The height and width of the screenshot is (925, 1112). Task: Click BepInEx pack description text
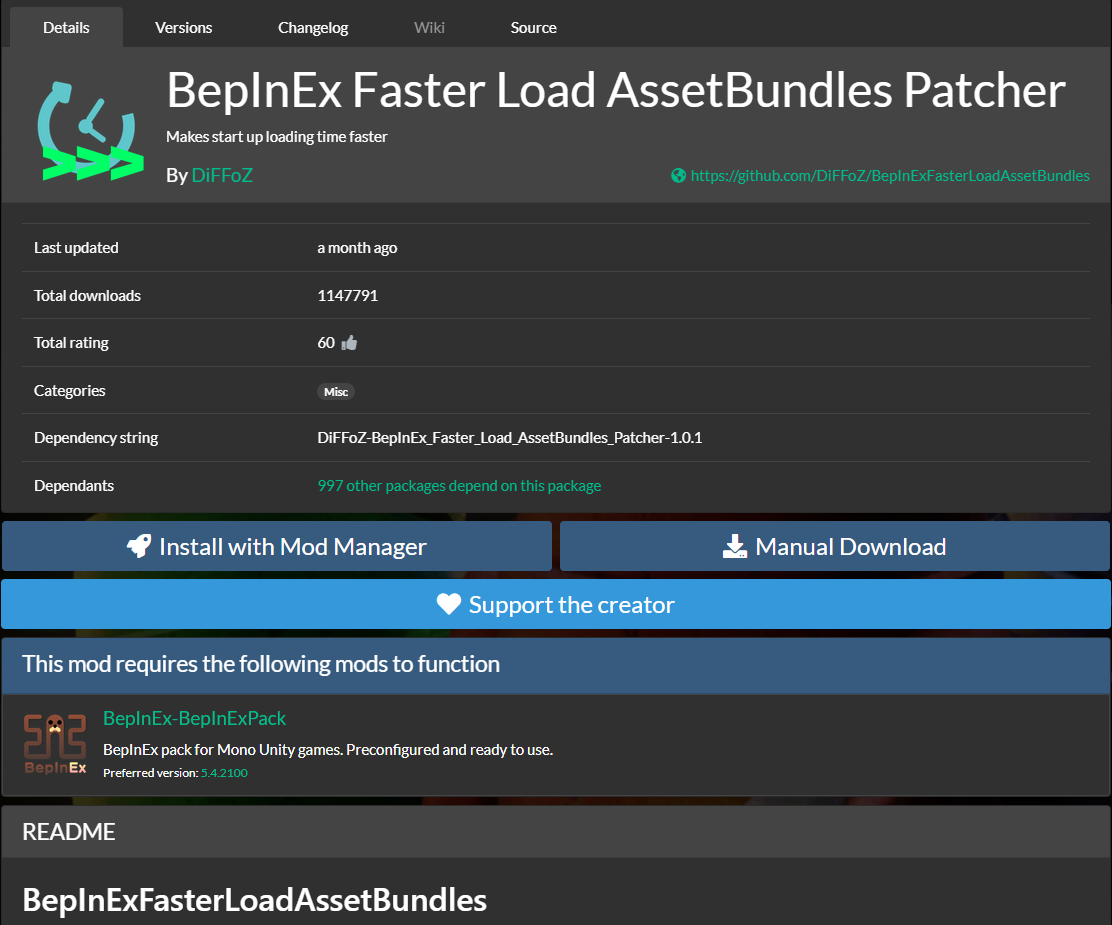(328, 750)
